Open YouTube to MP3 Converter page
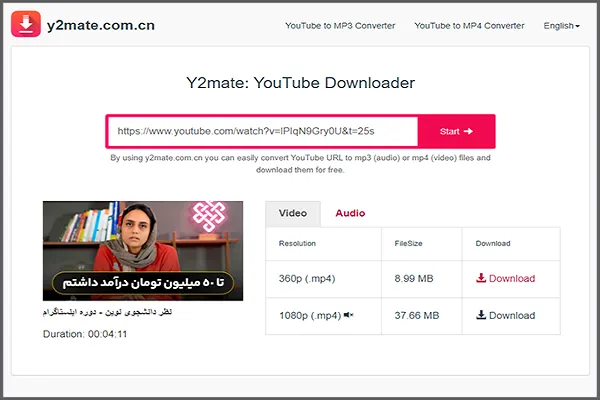The image size is (600, 400). (340, 26)
